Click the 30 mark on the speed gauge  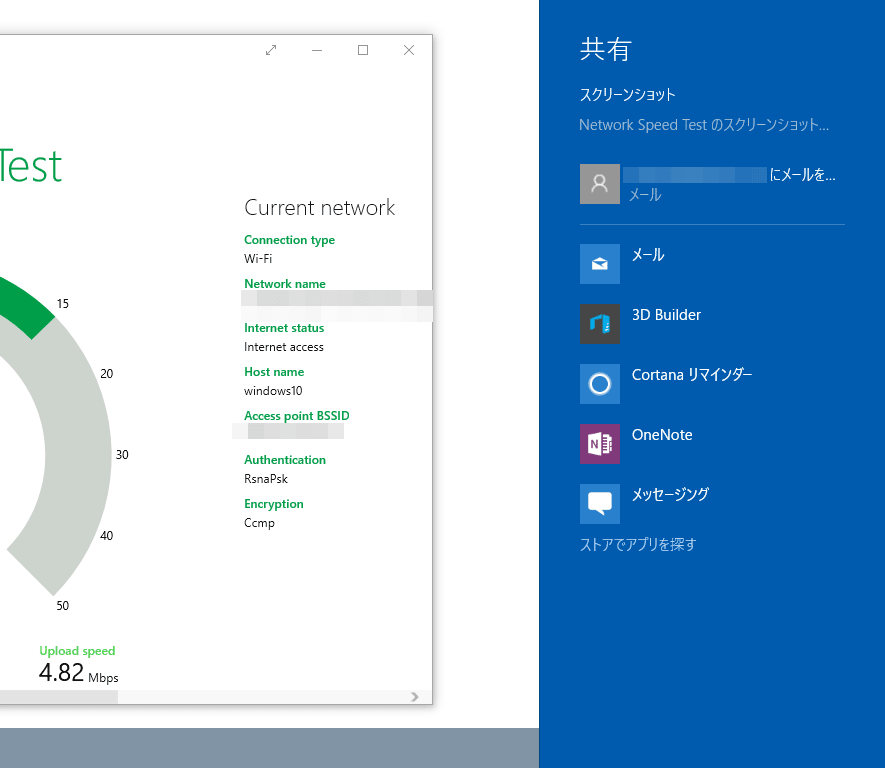122,455
